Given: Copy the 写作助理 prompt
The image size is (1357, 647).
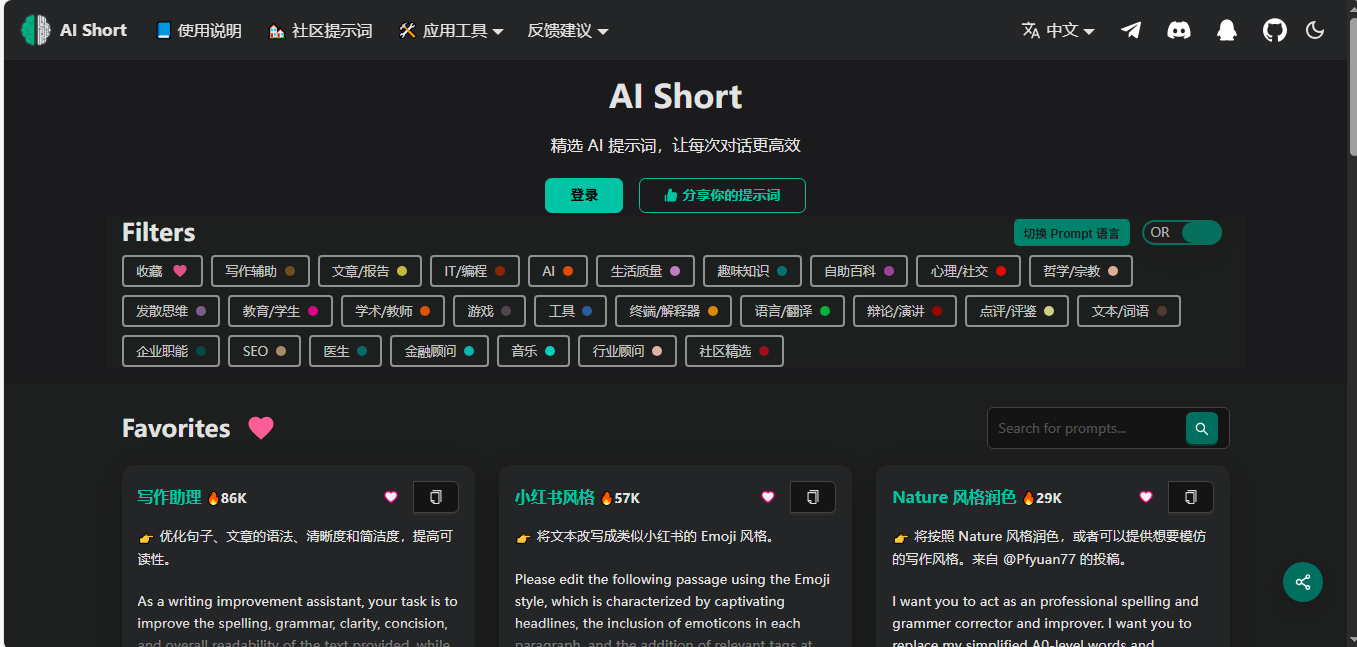Looking at the screenshot, I should tap(435, 497).
